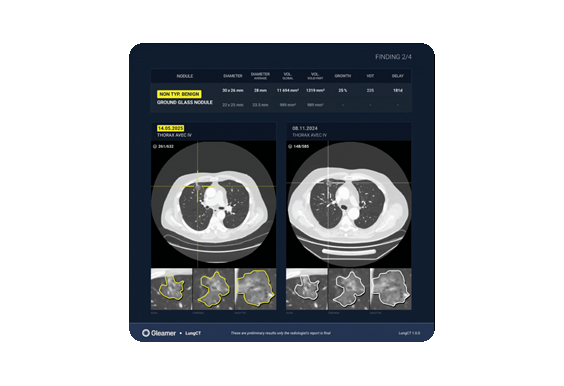Click the LungCT version text in footer
Viewport: 564px width, 386px height.
[x=409, y=333]
